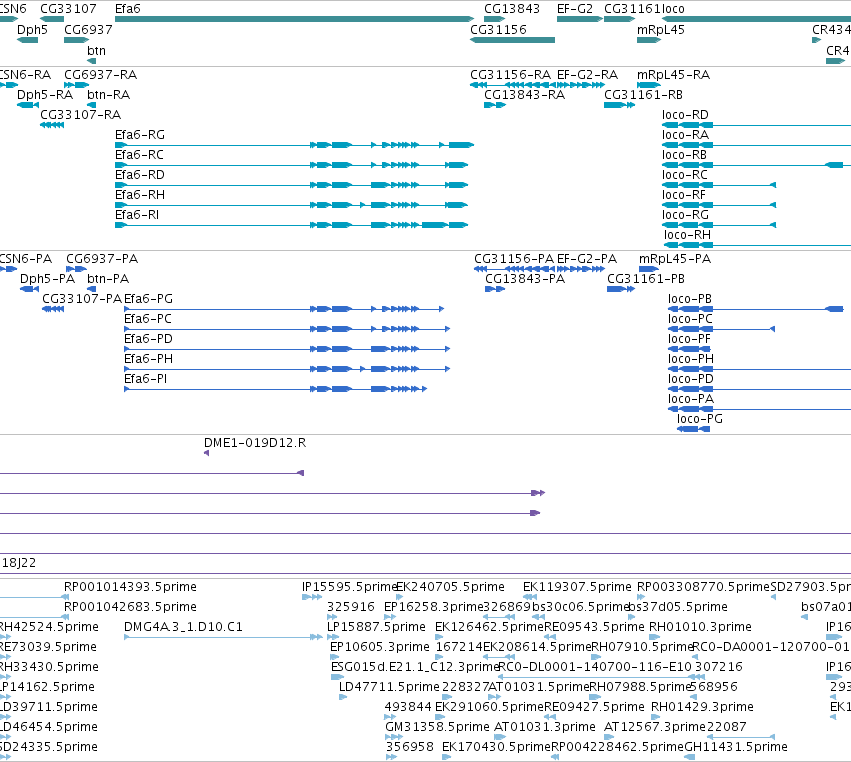Click transcript loco-RB label
The image size is (851, 762).
point(684,155)
